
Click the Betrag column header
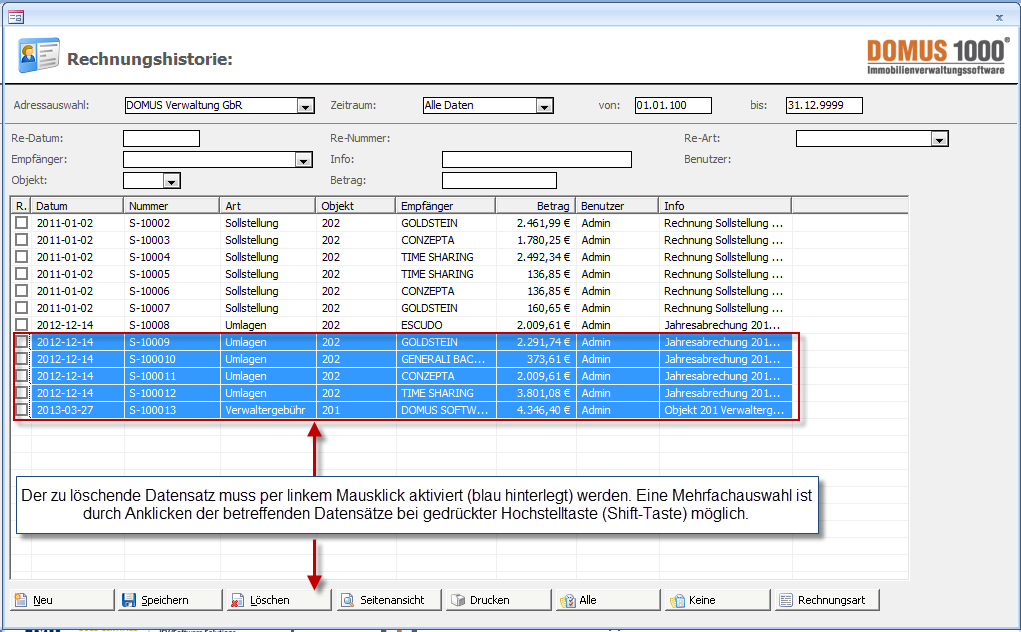click(535, 206)
